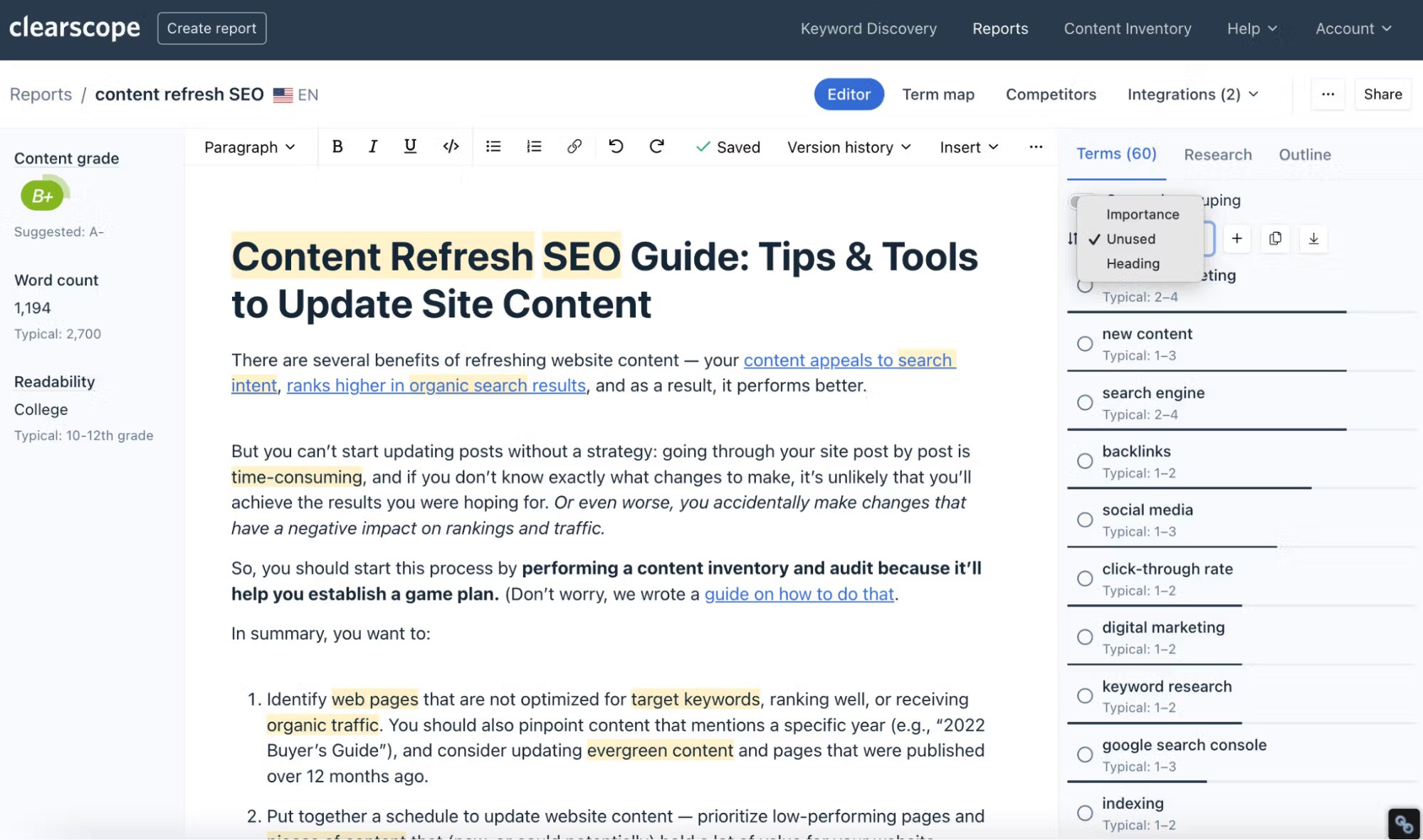1423x840 pixels.
Task: Open the Insert menu dropdown
Action: (x=967, y=147)
